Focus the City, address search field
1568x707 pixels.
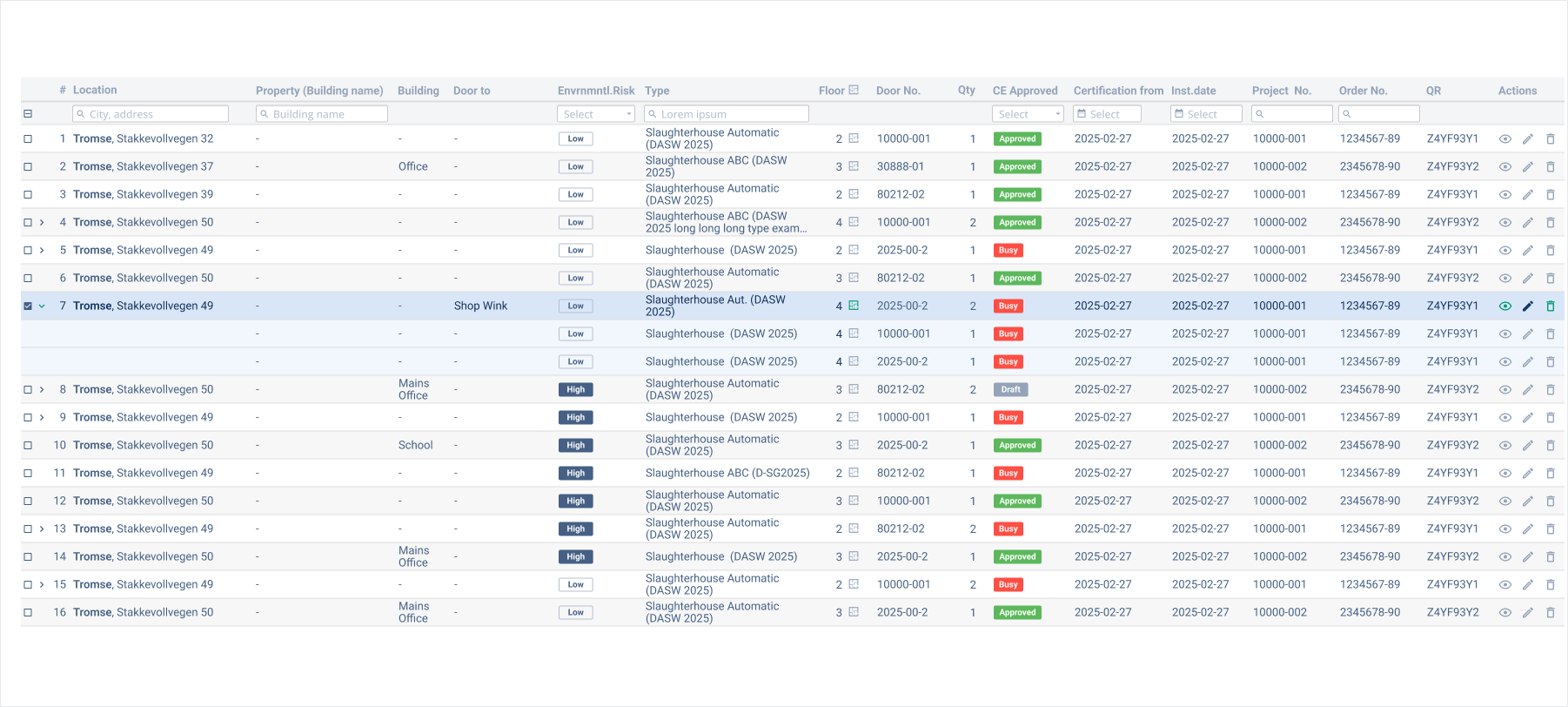151,114
